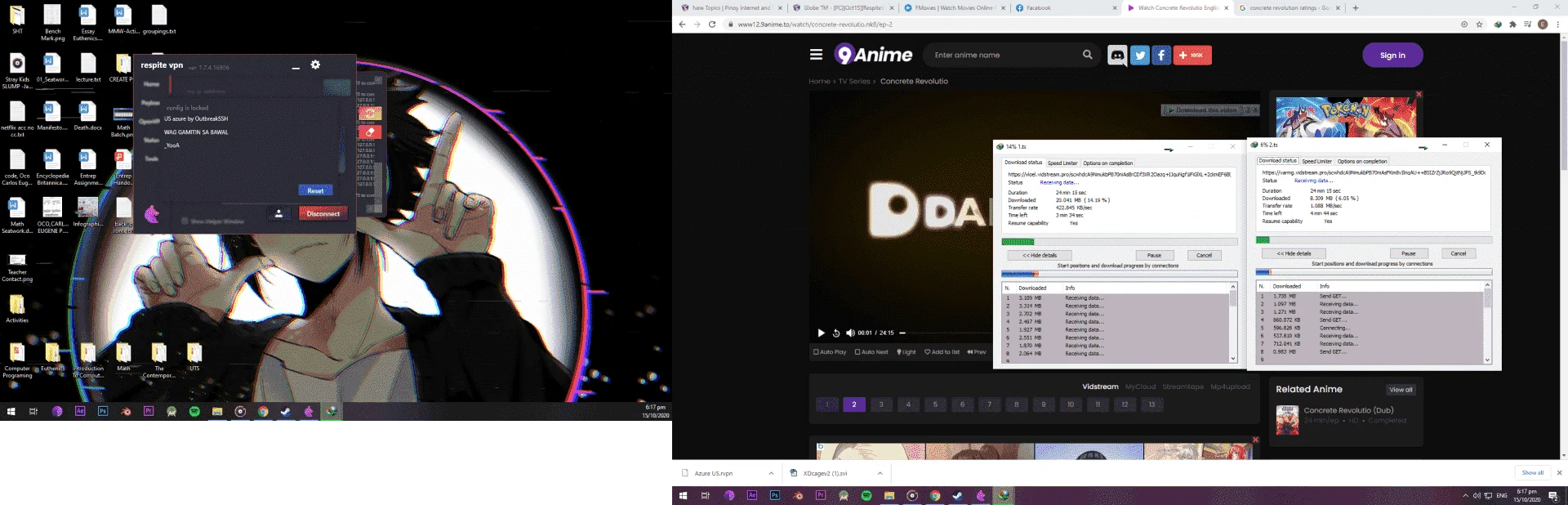Open File Explorer from right taskbar
This screenshot has height=505, width=1568.
889,495
